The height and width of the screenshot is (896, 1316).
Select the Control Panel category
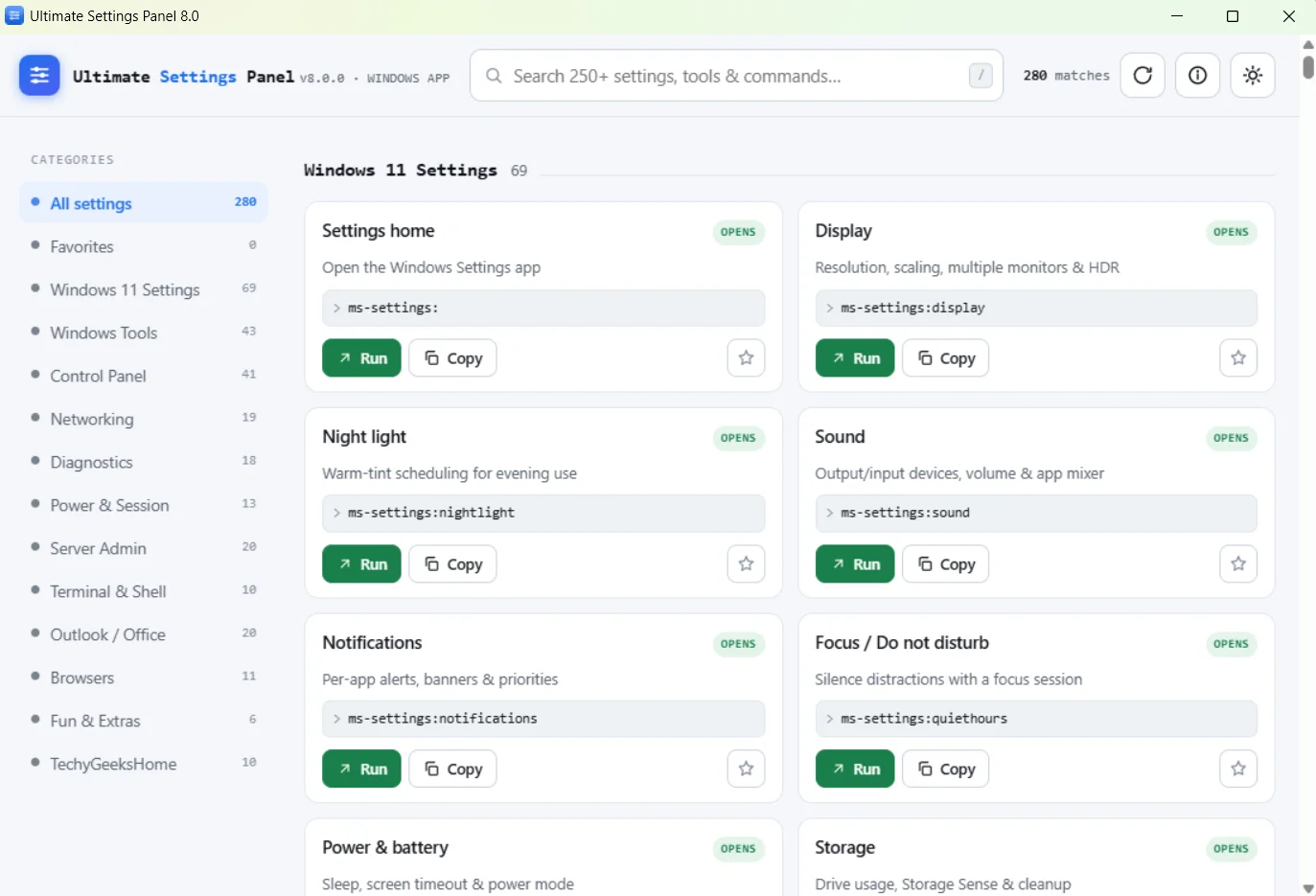(x=143, y=376)
